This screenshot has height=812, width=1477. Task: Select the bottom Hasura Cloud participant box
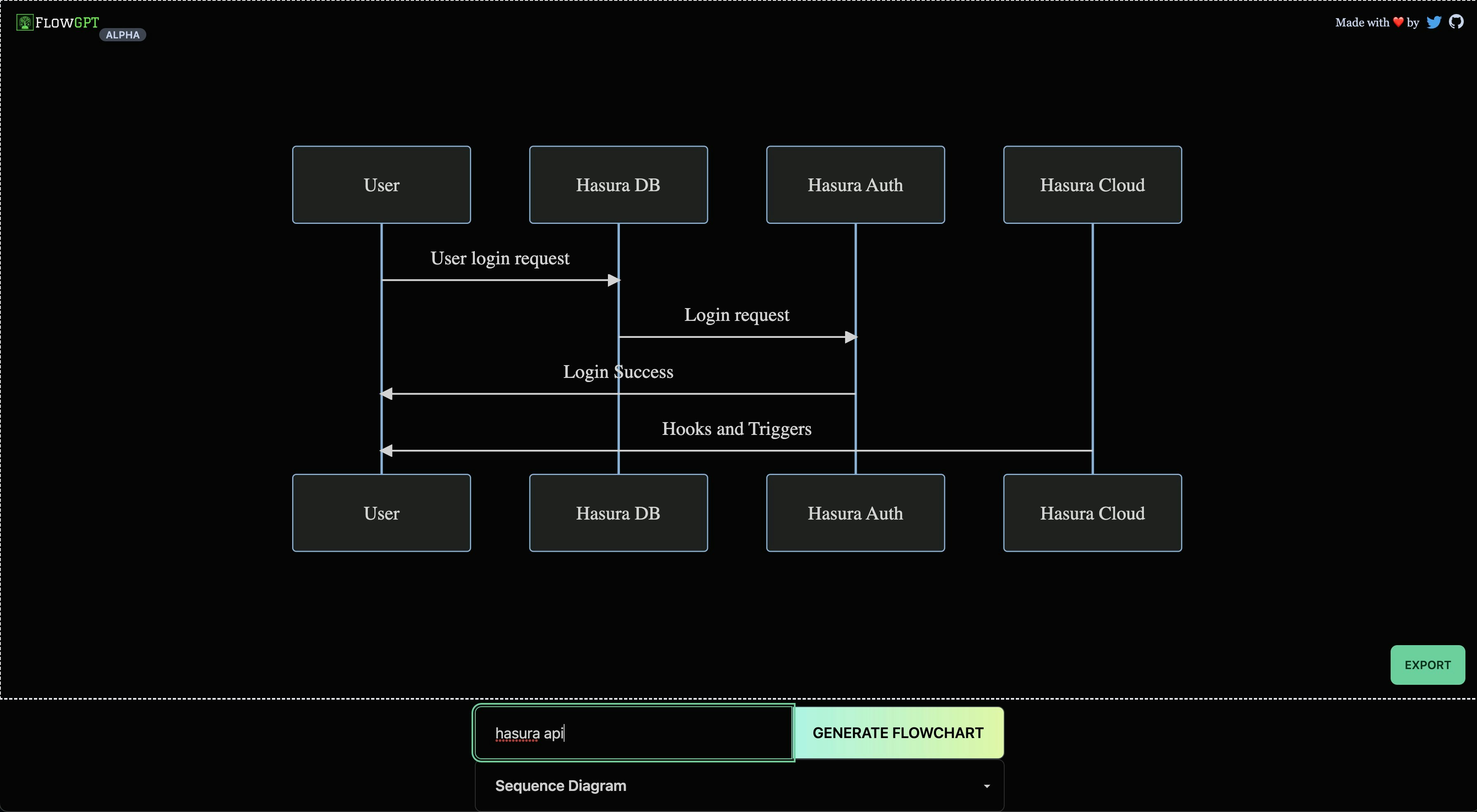click(1092, 513)
